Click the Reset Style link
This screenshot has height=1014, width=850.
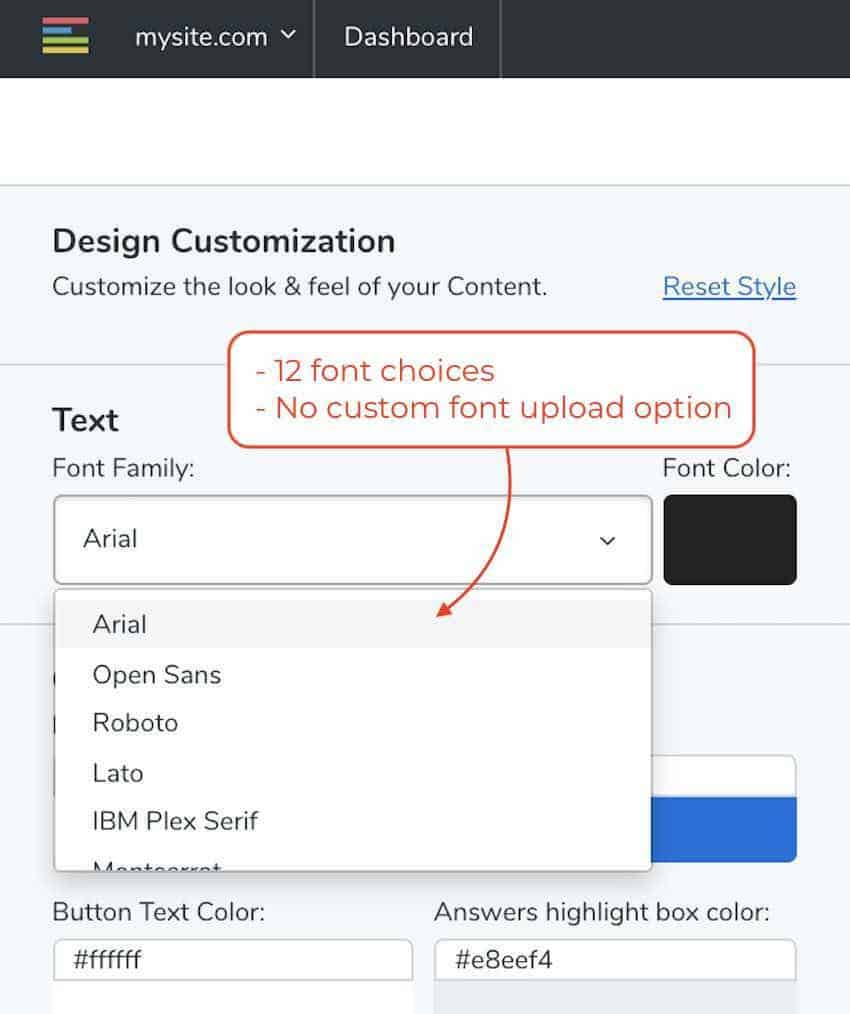pos(729,286)
